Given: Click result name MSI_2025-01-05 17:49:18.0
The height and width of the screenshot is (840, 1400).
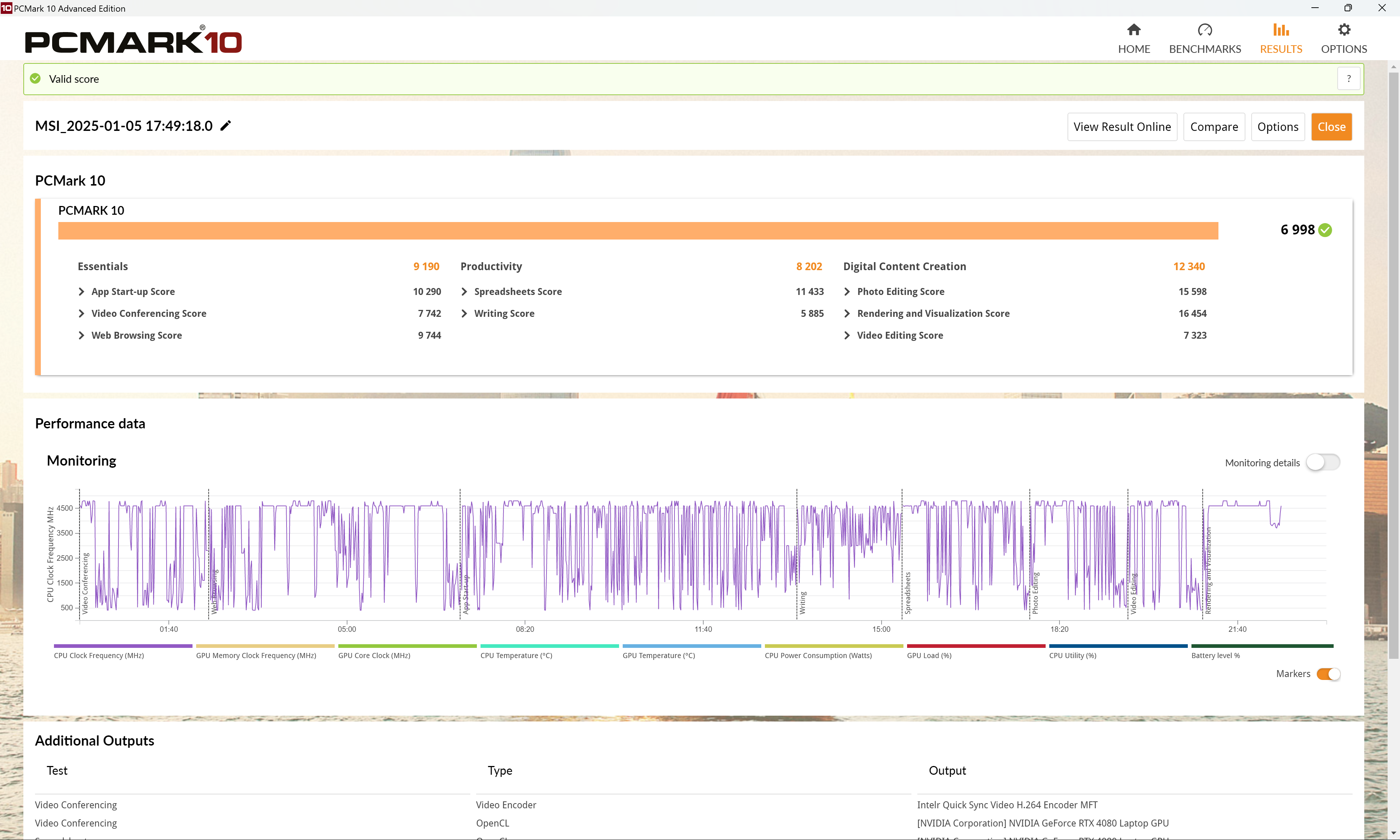Looking at the screenshot, I should (124, 126).
